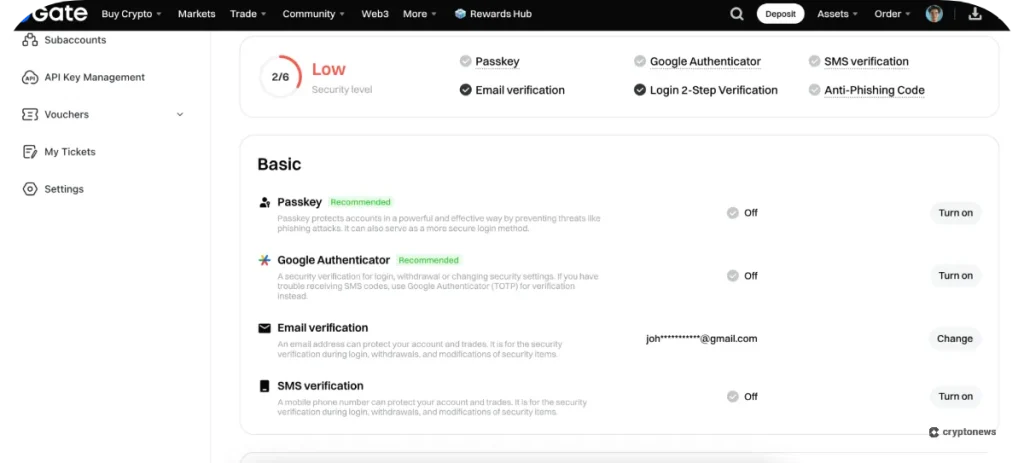1024x463 pixels.
Task: Click the masked joh***@gmail.com email
Action: (x=702, y=339)
